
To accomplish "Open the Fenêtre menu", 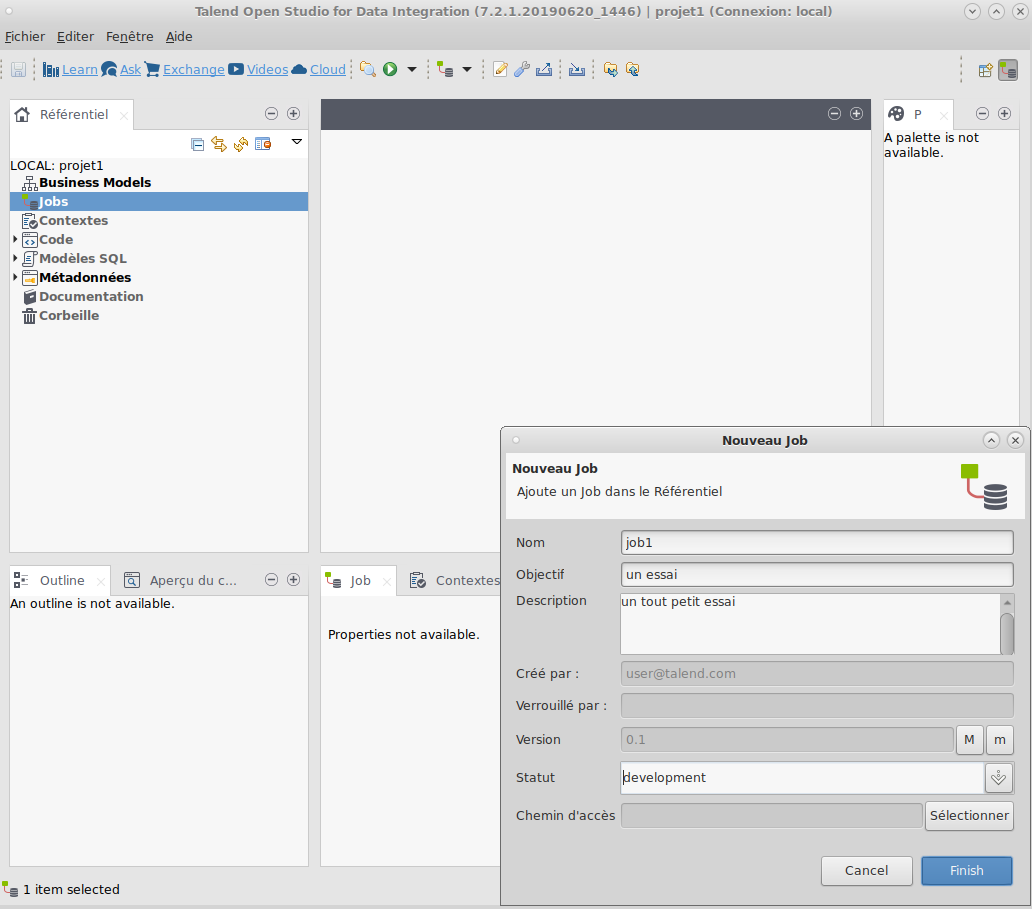I will [130, 36].
